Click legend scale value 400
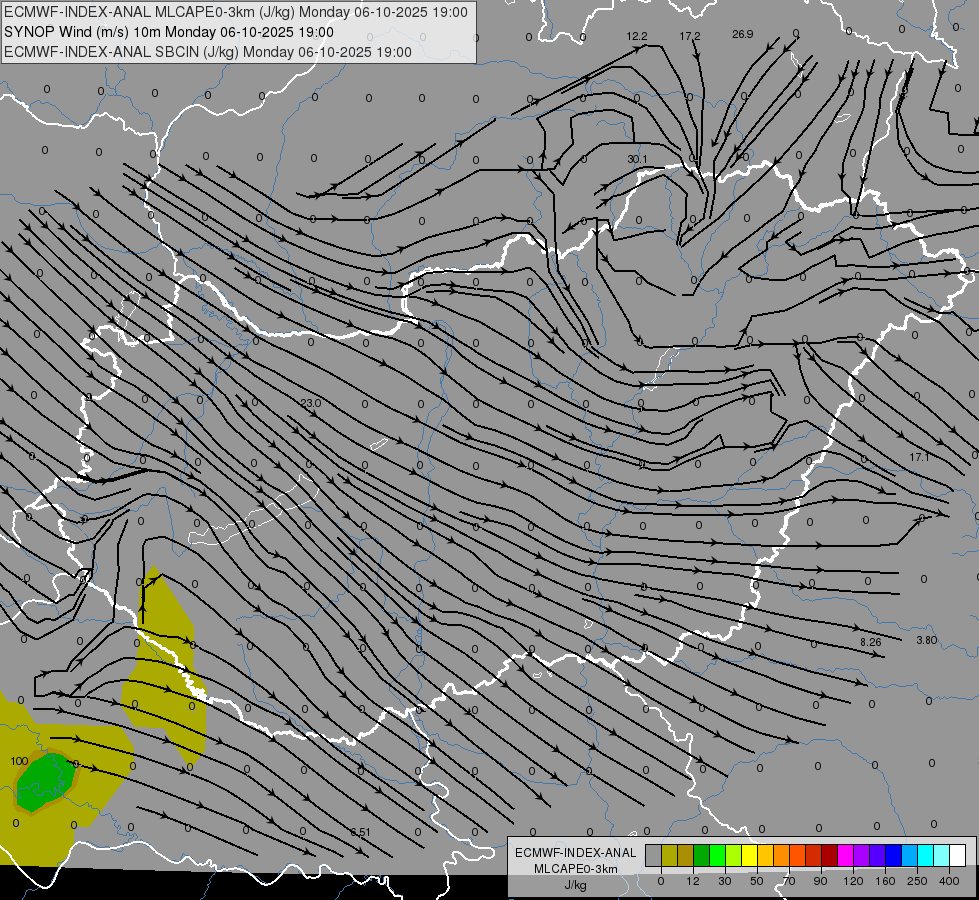Viewport: 979px width, 900px height. click(x=949, y=881)
